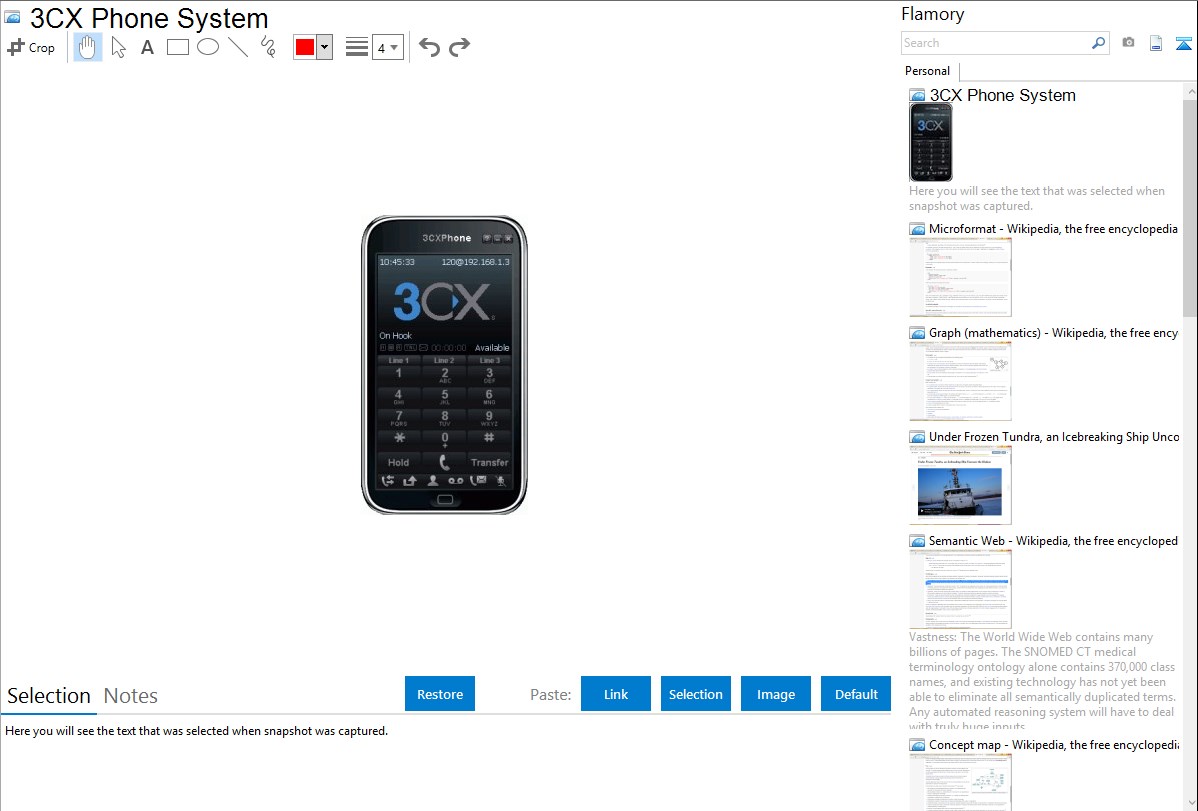Expand the line width dropdown
This screenshot has height=811, width=1198.
coord(388,47)
